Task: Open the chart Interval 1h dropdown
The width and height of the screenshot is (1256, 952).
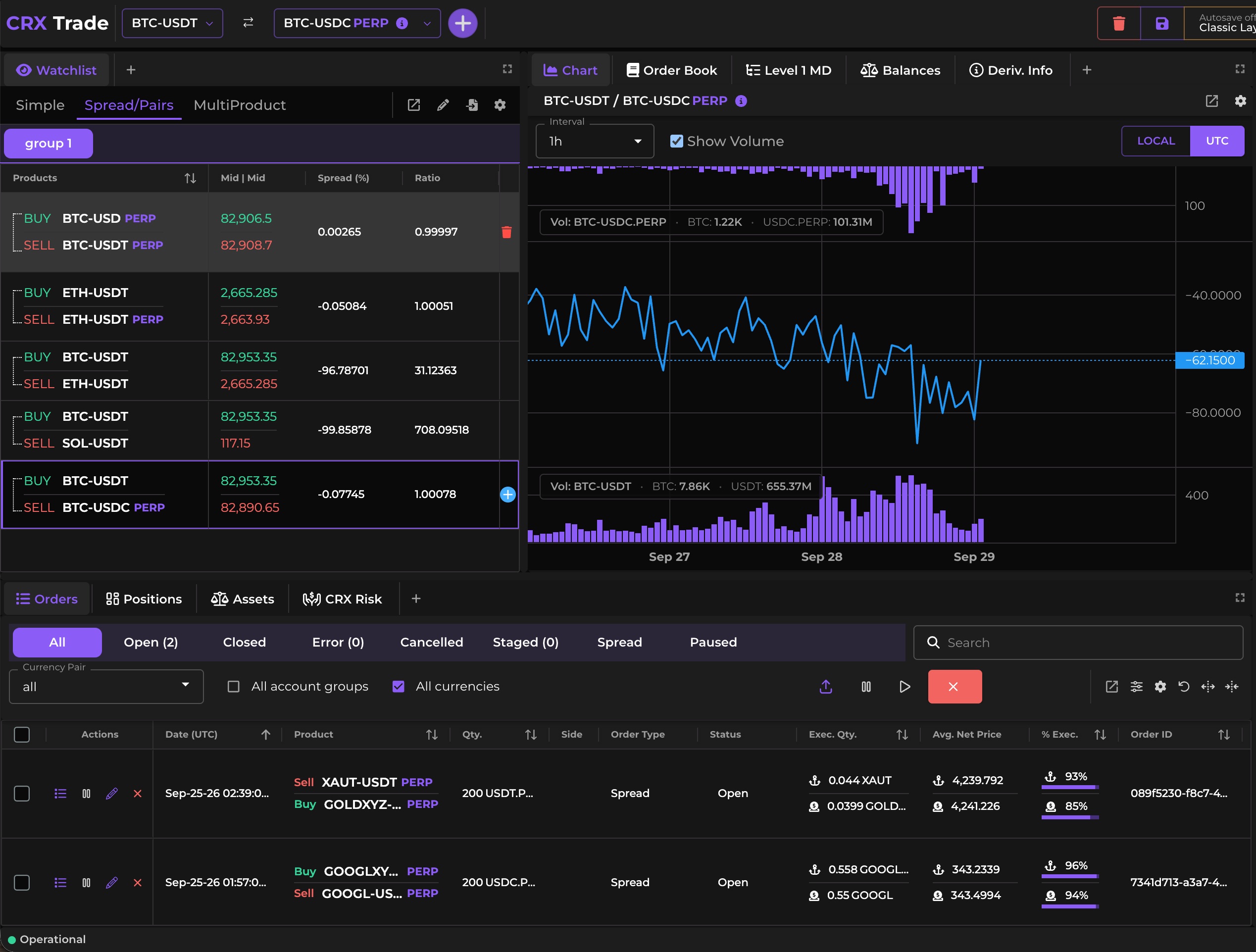Action: coord(595,142)
